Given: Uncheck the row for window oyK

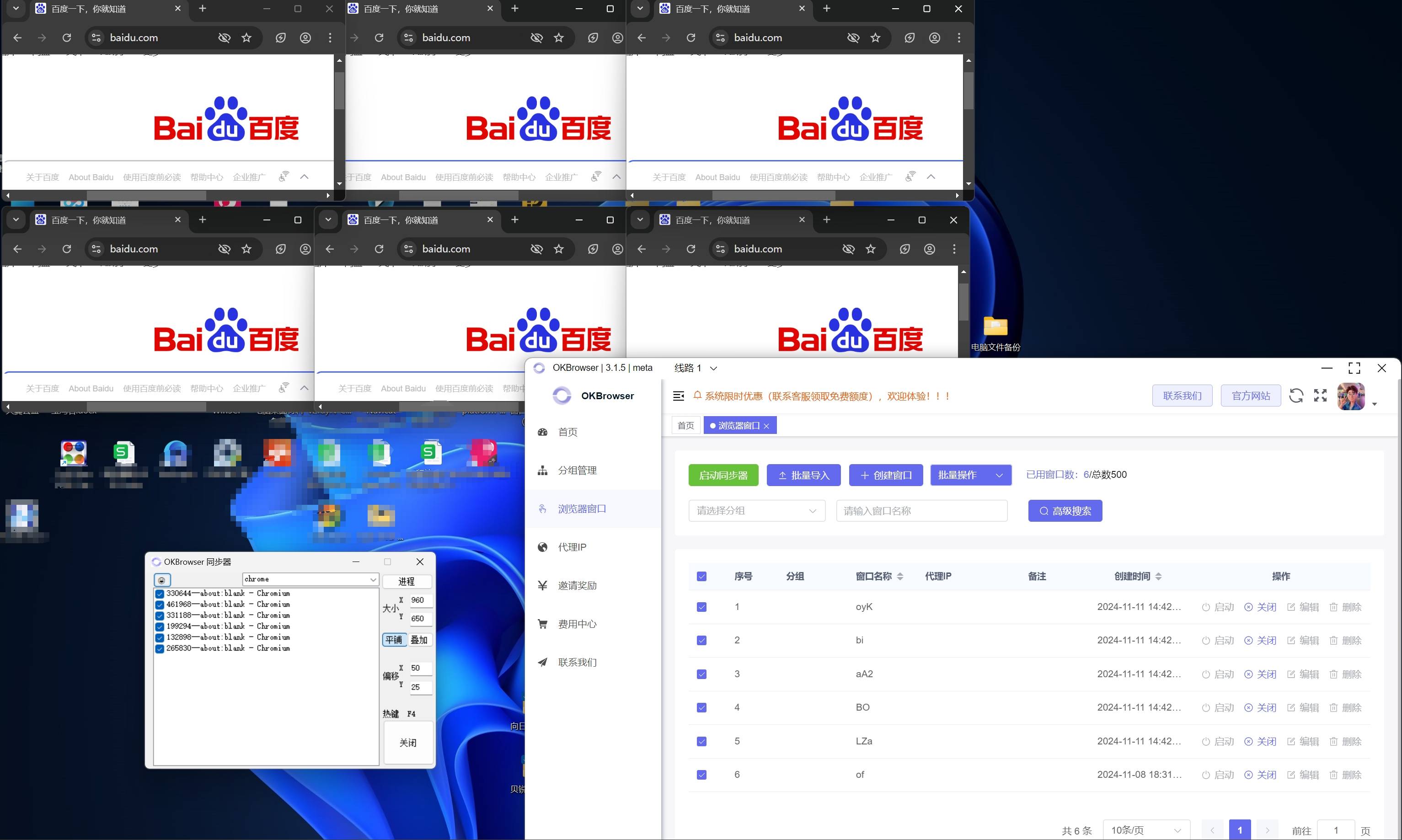Looking at the screenshot, I should (x=701, y=607).
